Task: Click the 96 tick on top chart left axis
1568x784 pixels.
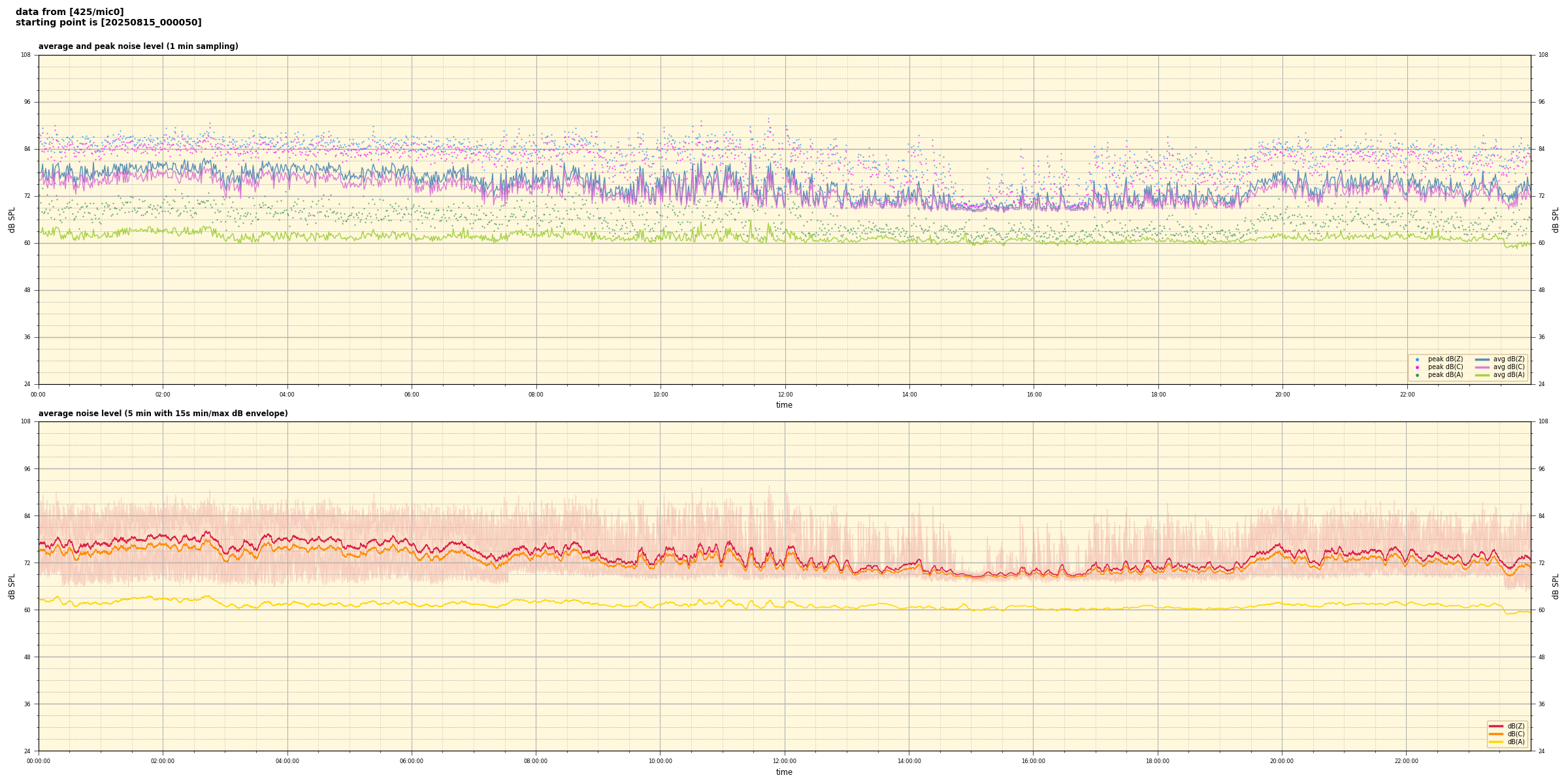Action: (26, 102)
